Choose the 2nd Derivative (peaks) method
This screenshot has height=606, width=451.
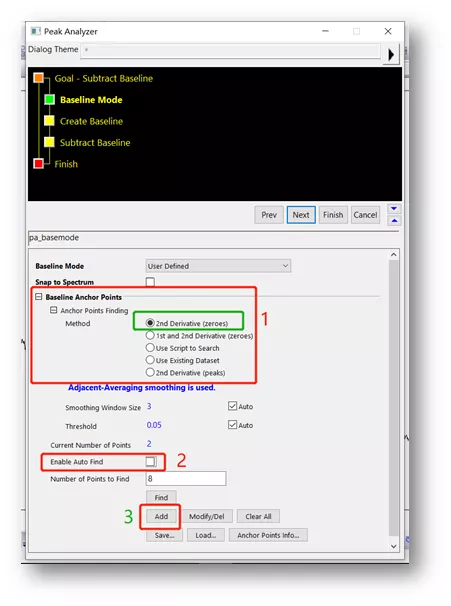pos(150,372)
